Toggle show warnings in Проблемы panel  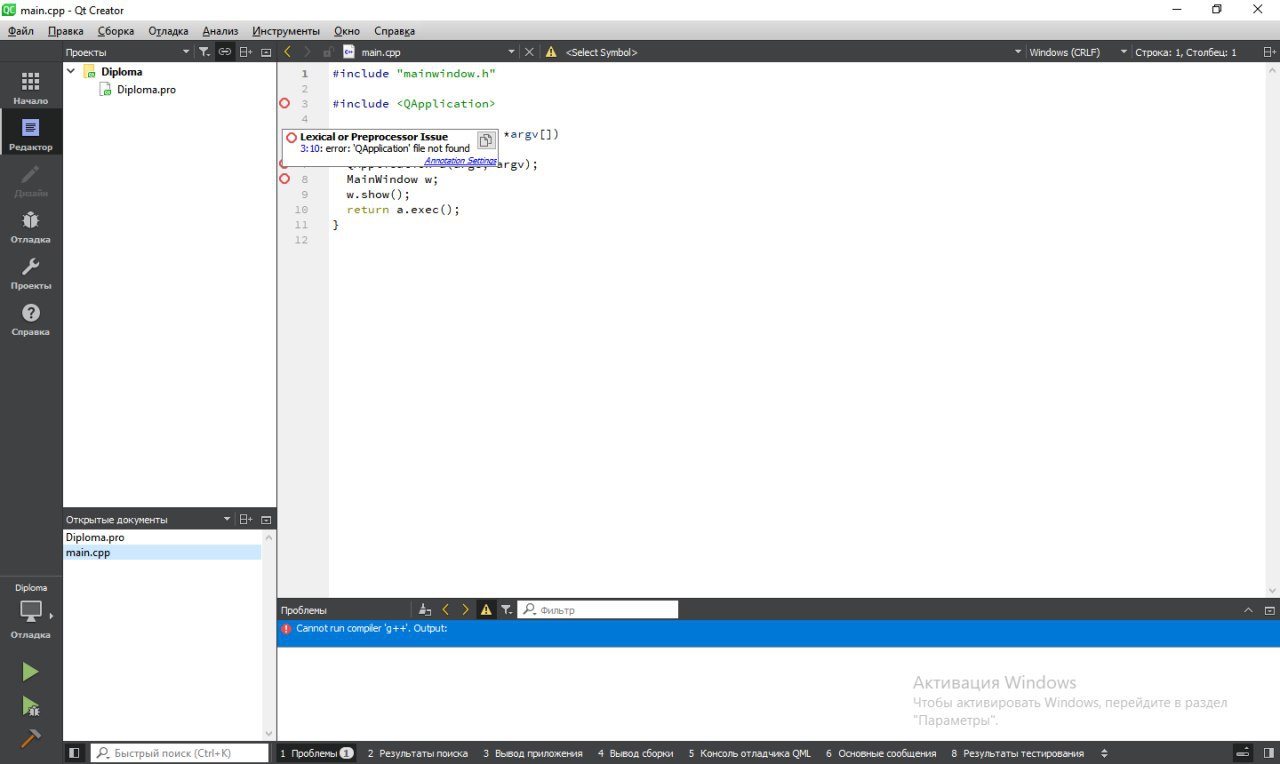[486, 610]
